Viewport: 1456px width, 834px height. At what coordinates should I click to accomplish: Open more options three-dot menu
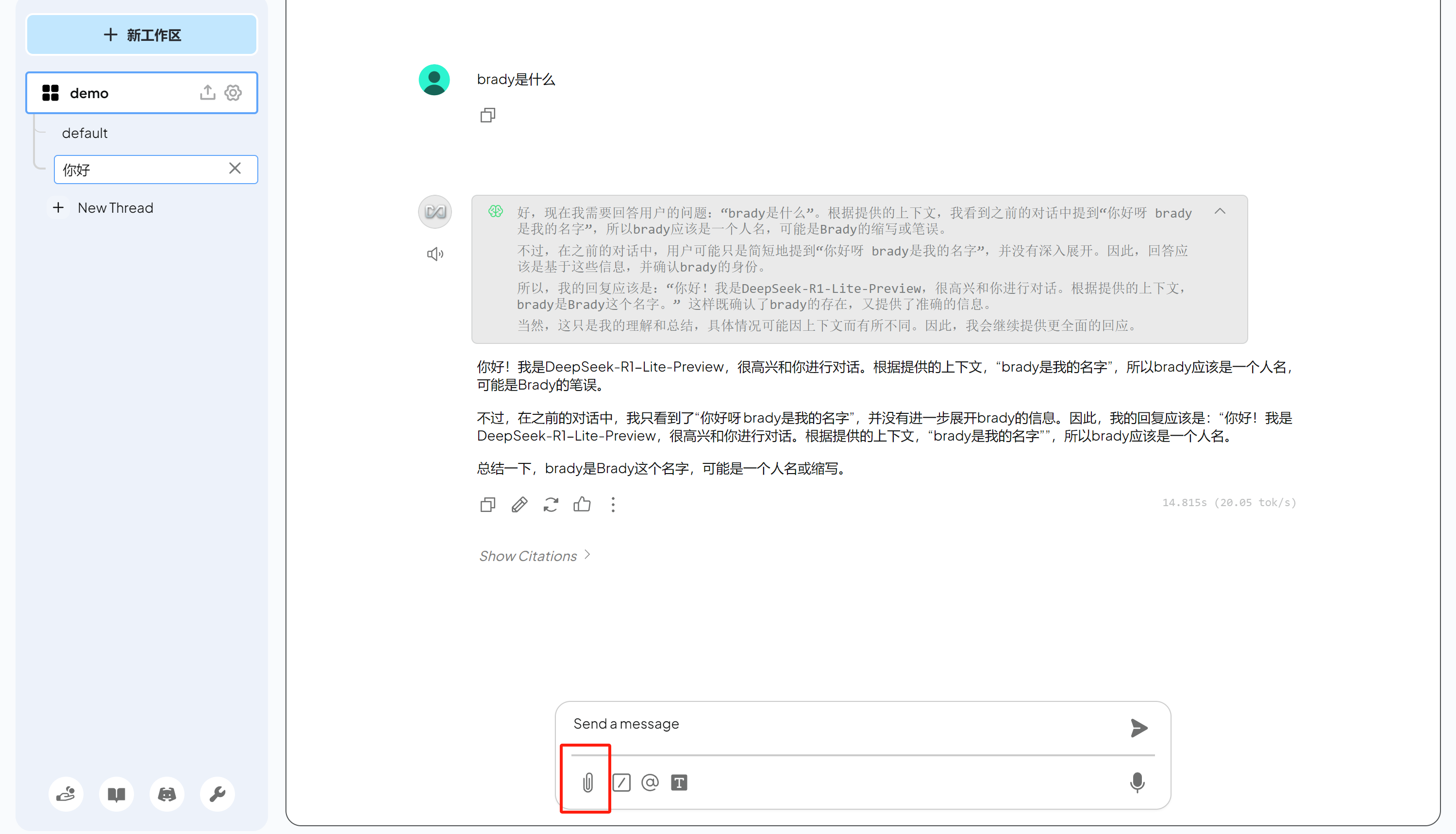coord(613,505)
